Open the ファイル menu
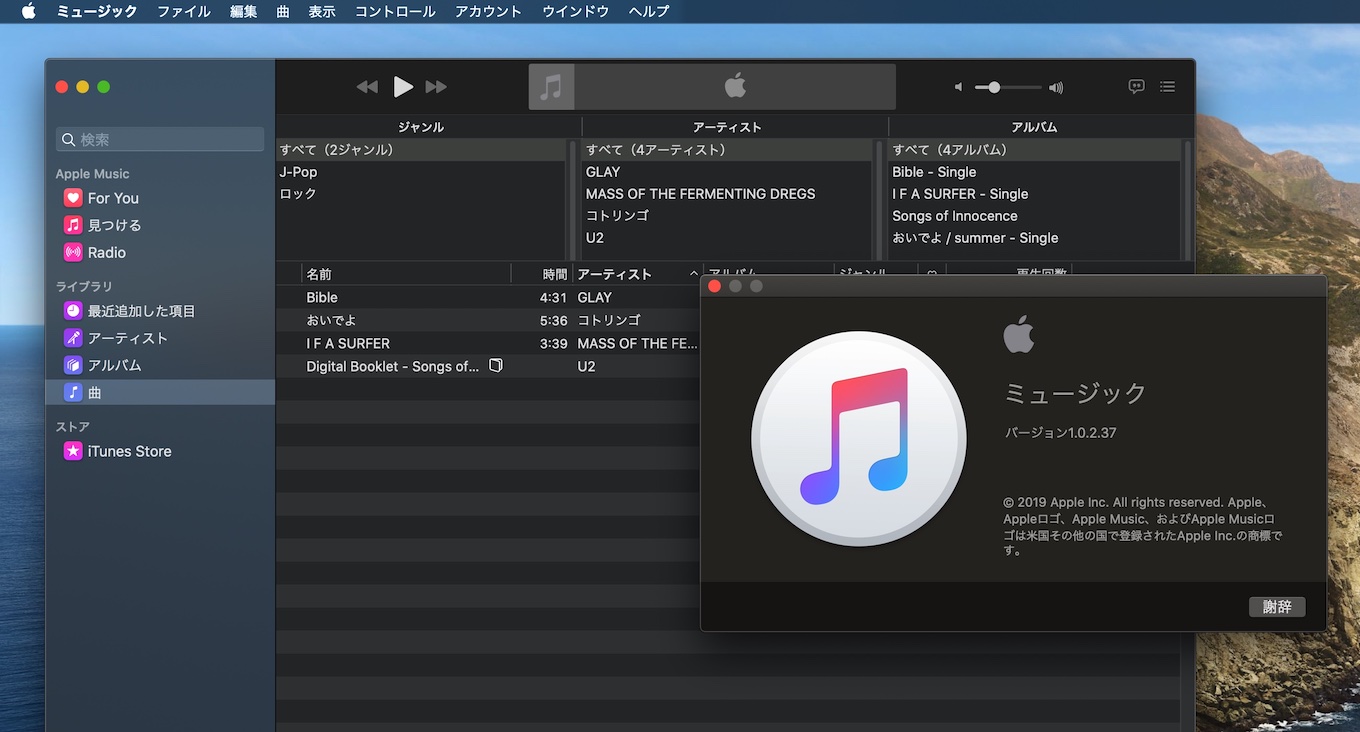1360x732 pixels. [x=184, y=11]
